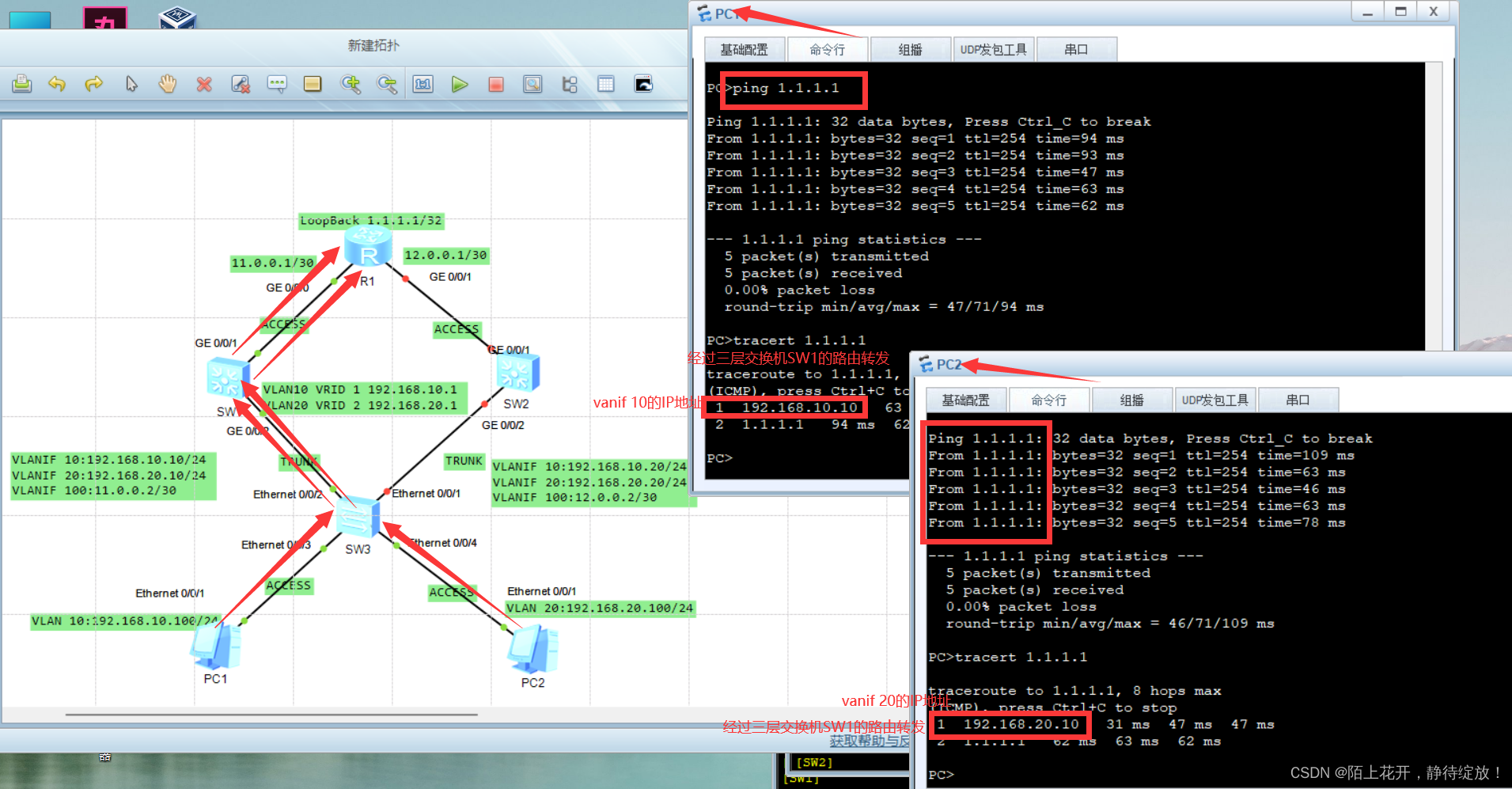Add a text annotation with speech-bubble tool
Viewport: 1512px width, 789px height.
coord(277,84)
